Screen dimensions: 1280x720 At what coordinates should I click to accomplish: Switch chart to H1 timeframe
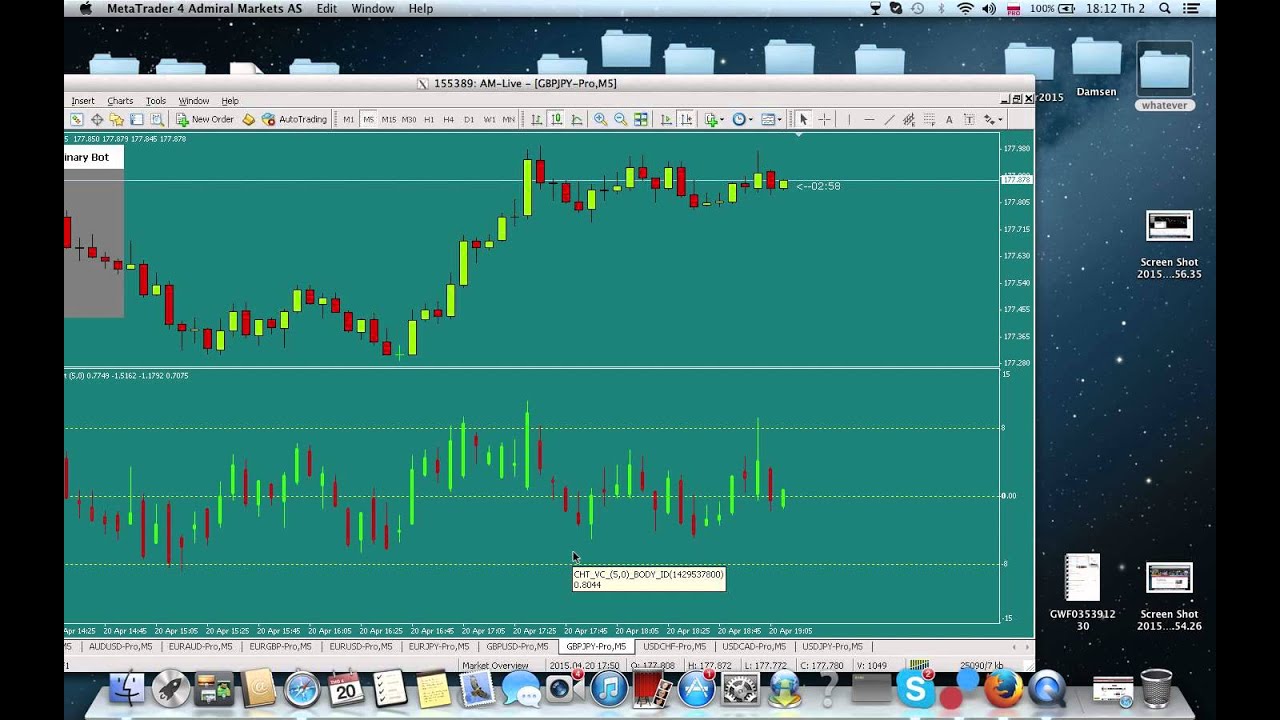pos(429,119)
